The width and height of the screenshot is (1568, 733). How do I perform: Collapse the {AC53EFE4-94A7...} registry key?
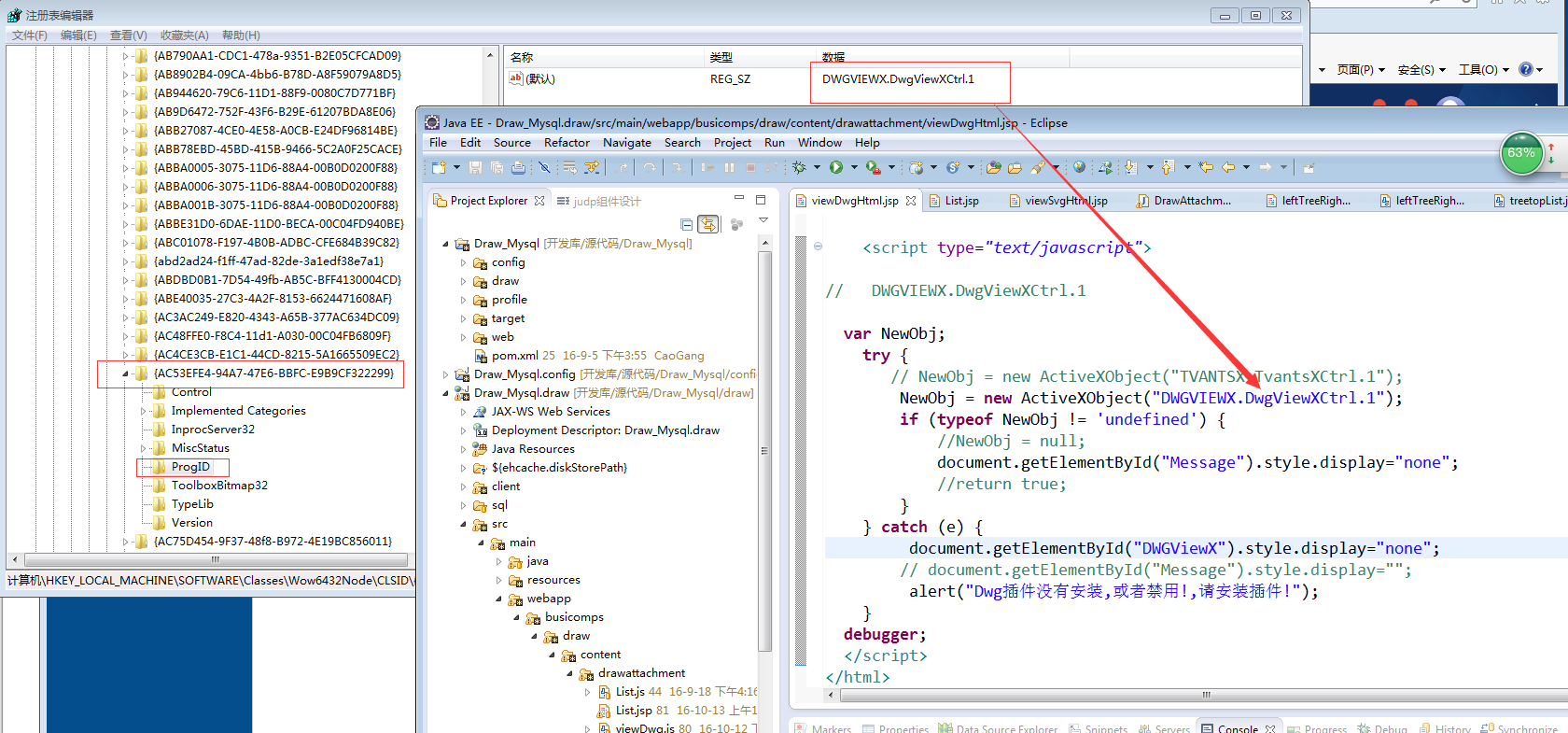[x=125, y=374]
